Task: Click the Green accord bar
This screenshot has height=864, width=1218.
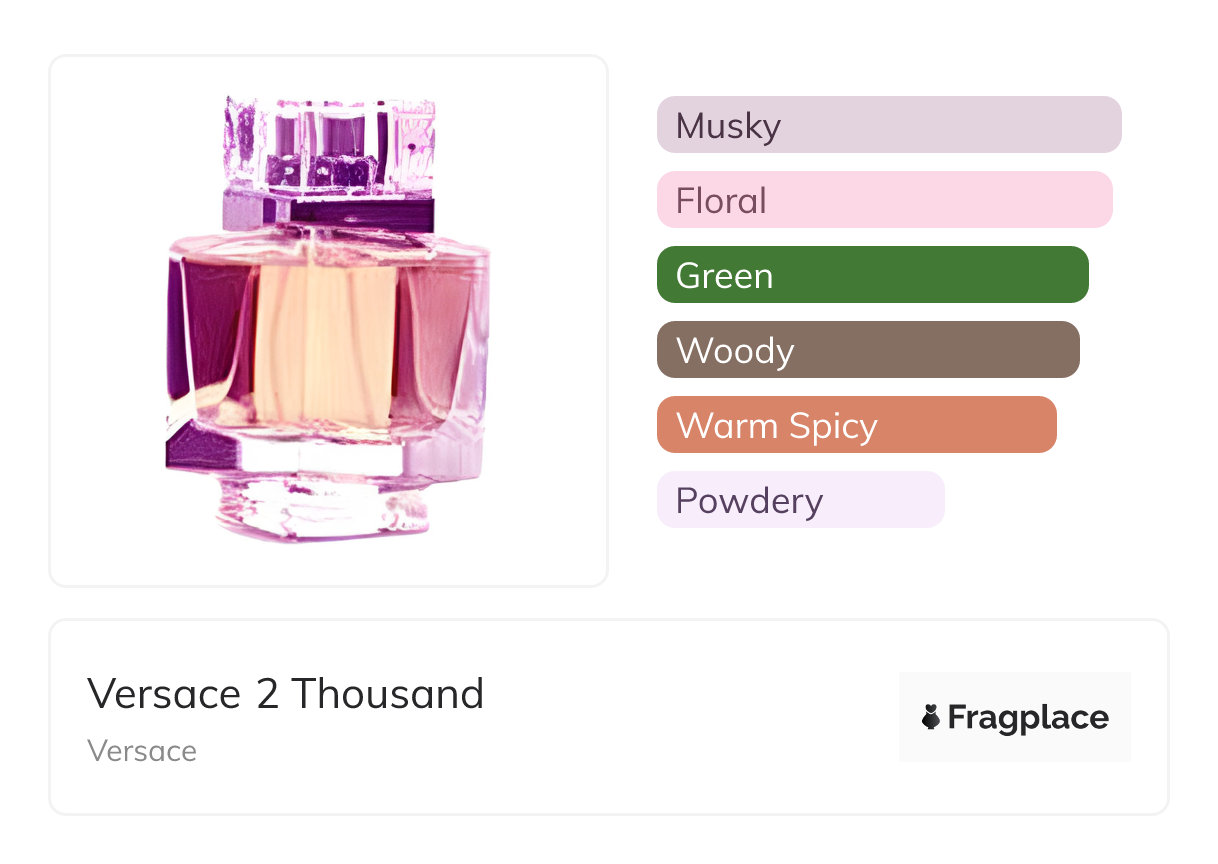Action: [x=873, y=275]
